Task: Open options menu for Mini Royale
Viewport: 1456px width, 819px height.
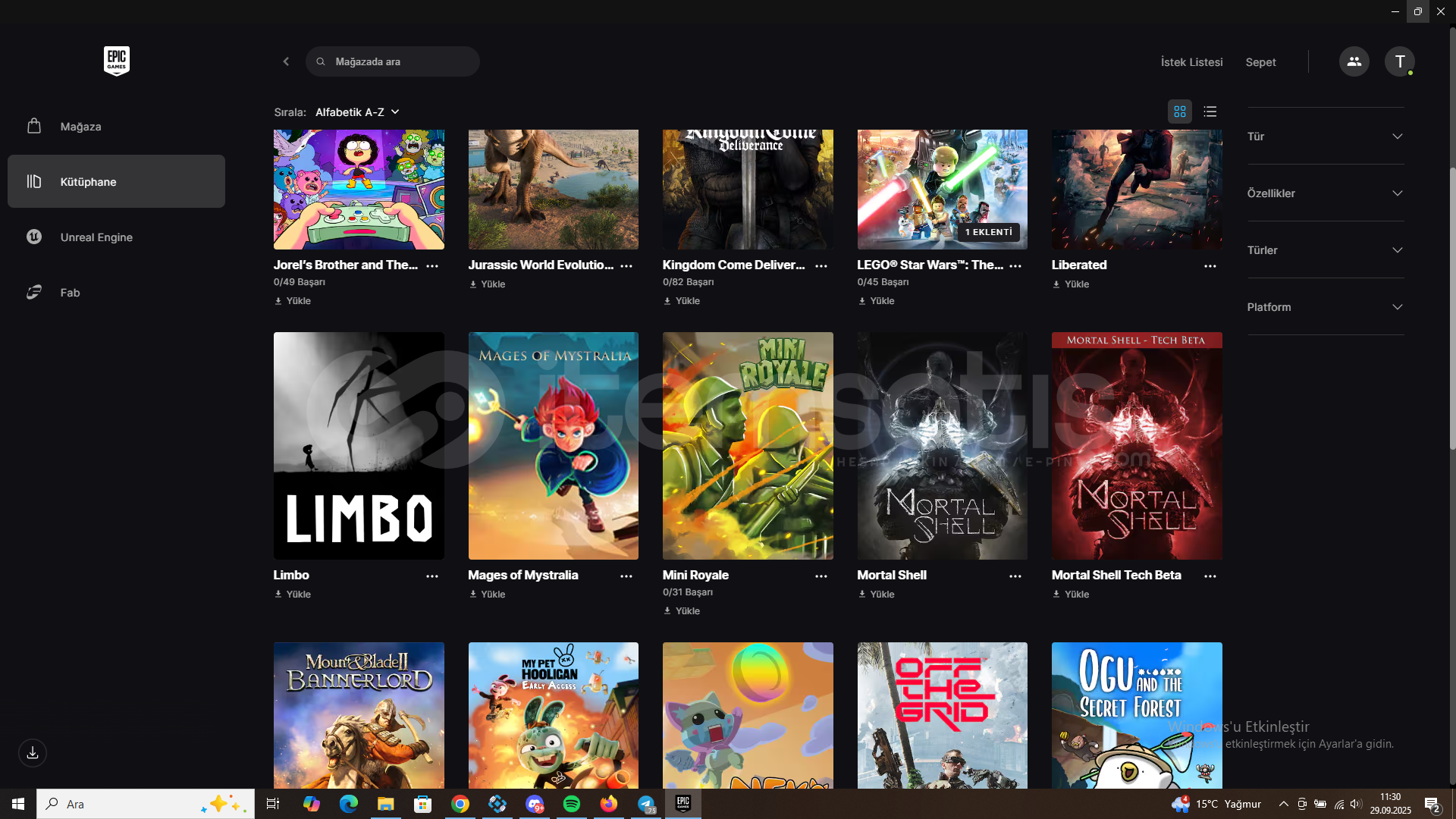Action: click(821, 576)
